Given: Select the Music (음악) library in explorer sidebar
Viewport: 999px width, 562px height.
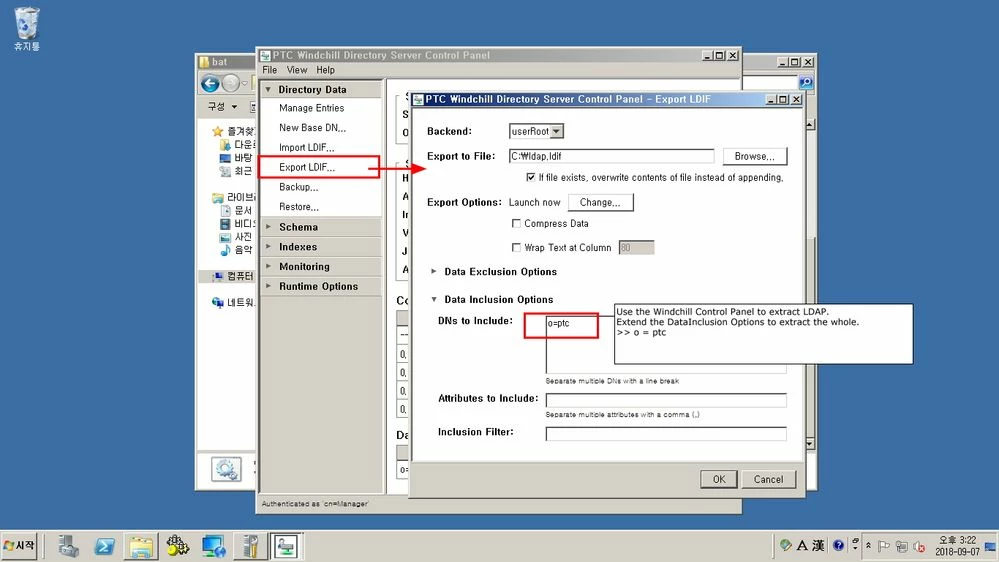Looking at the screenshot, I should (236, 250).
